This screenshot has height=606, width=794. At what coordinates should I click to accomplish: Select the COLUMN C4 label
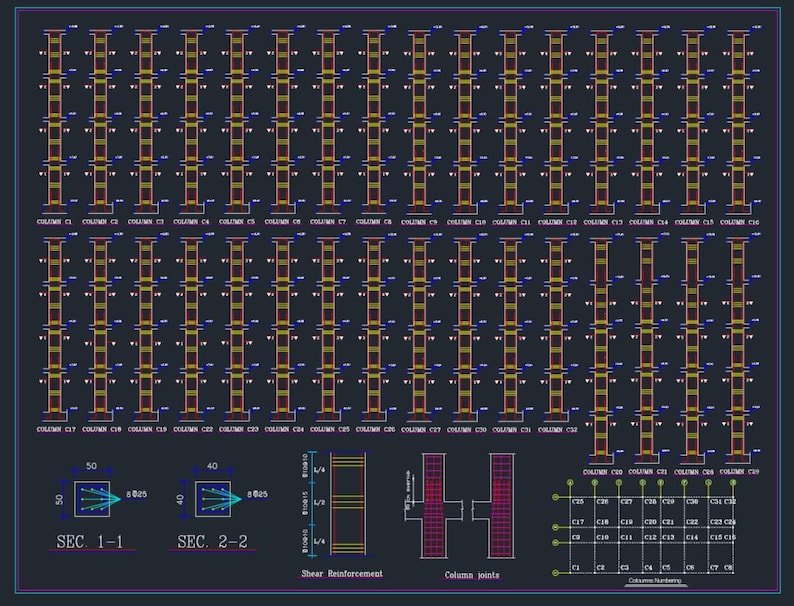(191, 222)
